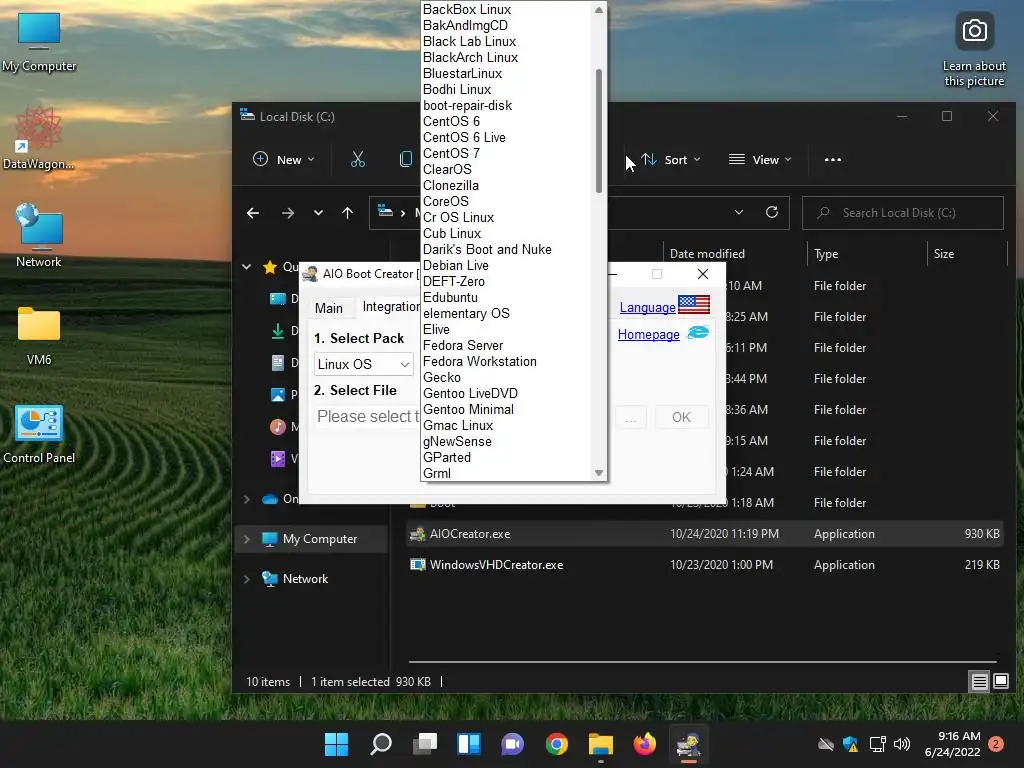Switch Explorer to details view icon

click(x=979, y=682)
